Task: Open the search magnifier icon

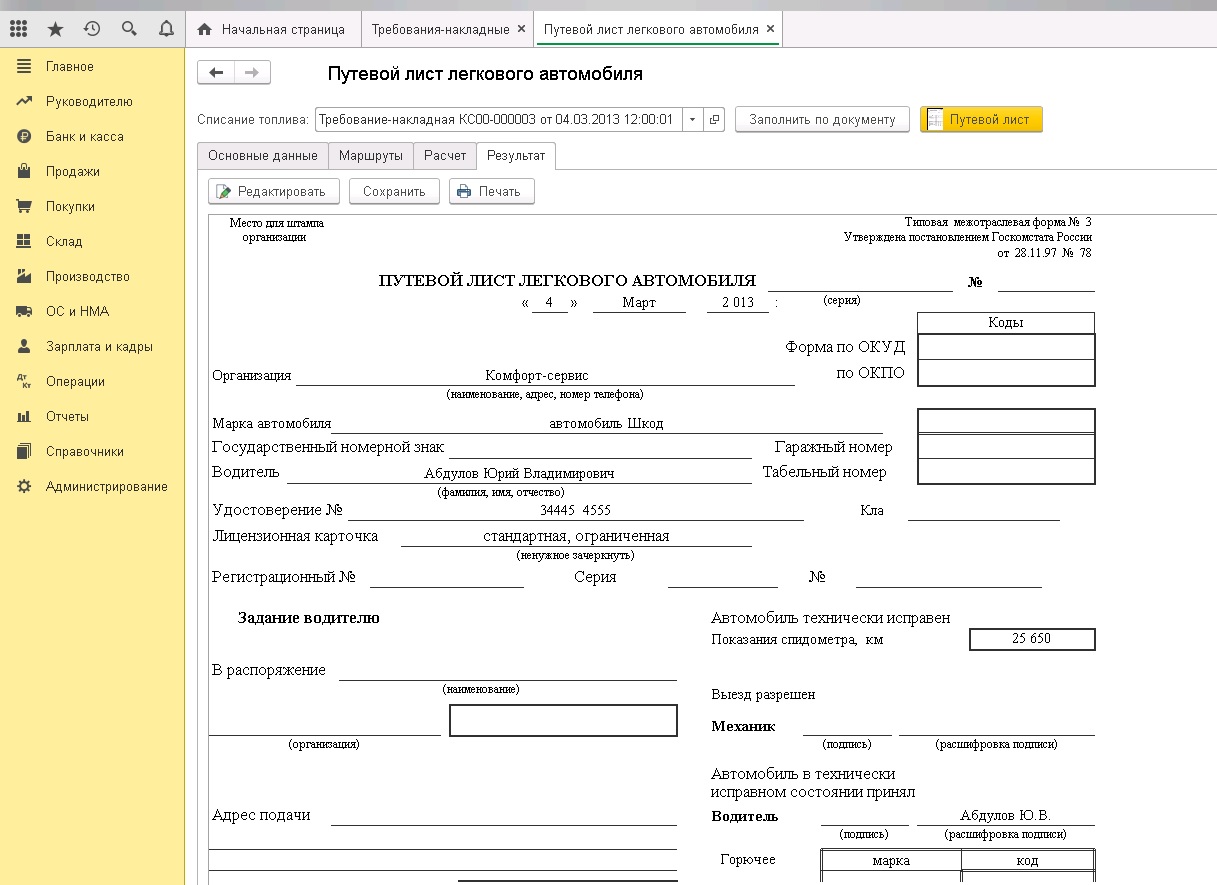Action: pos(129,30)
